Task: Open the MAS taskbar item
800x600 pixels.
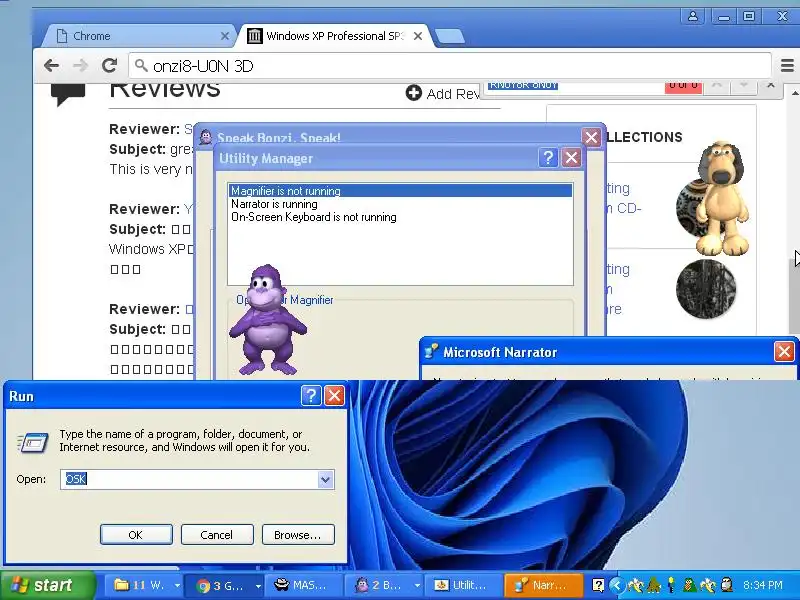Action: coord(306,585)
